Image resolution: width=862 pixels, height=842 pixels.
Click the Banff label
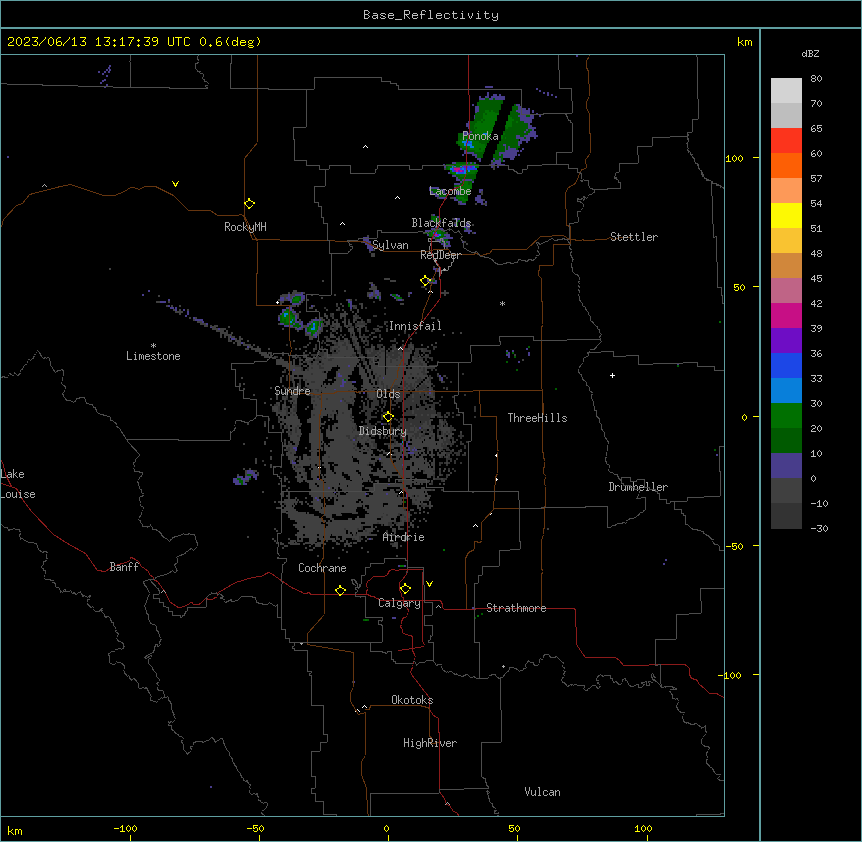[x=124, y=567]
